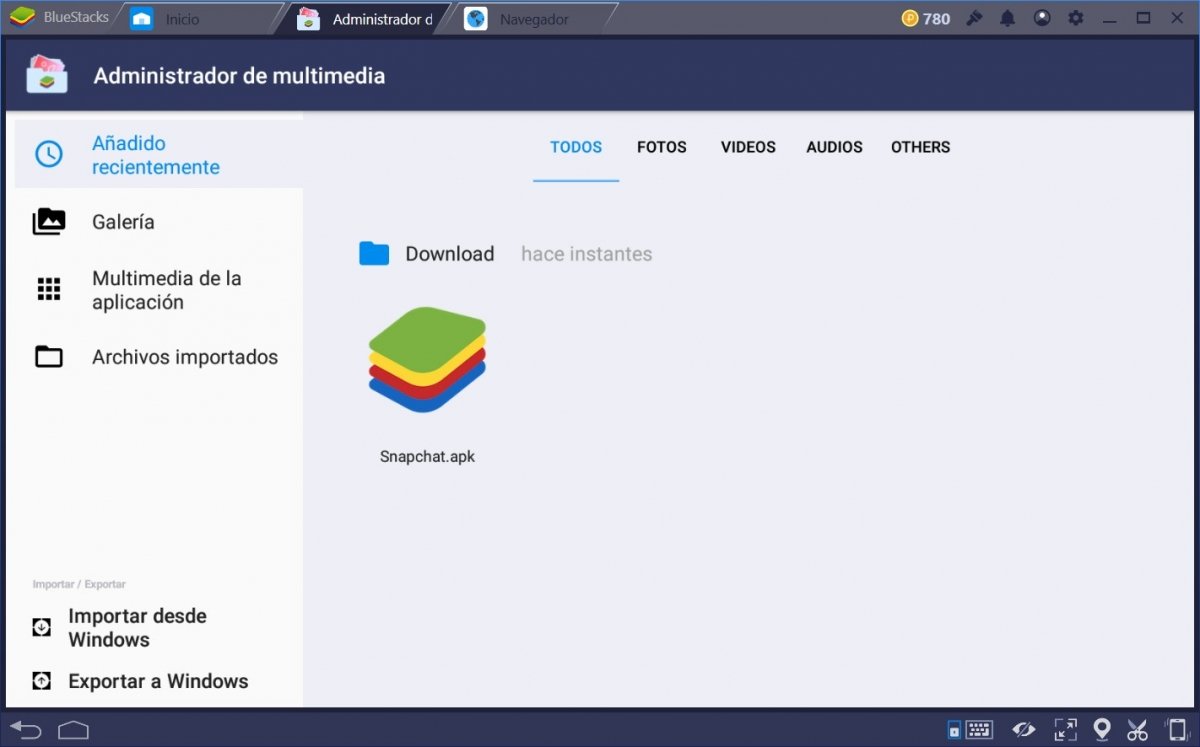Screen dimensions: 1200x747
Task: Click the Android back arrow
Action: (x=26, y=729)
